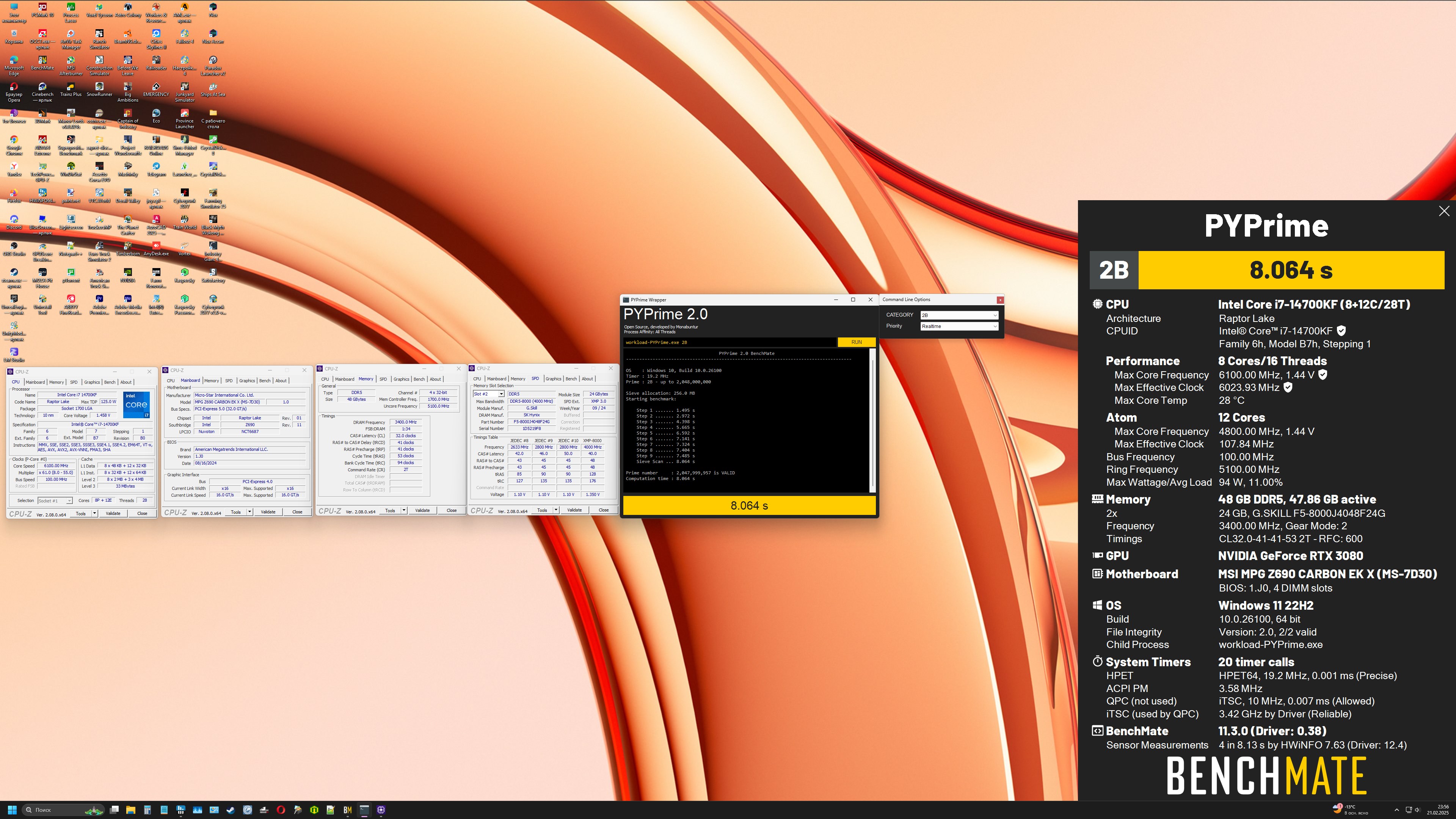
Task: Open the TechPowerUp GPU-Z desktop icon
Action: (42, 172)
